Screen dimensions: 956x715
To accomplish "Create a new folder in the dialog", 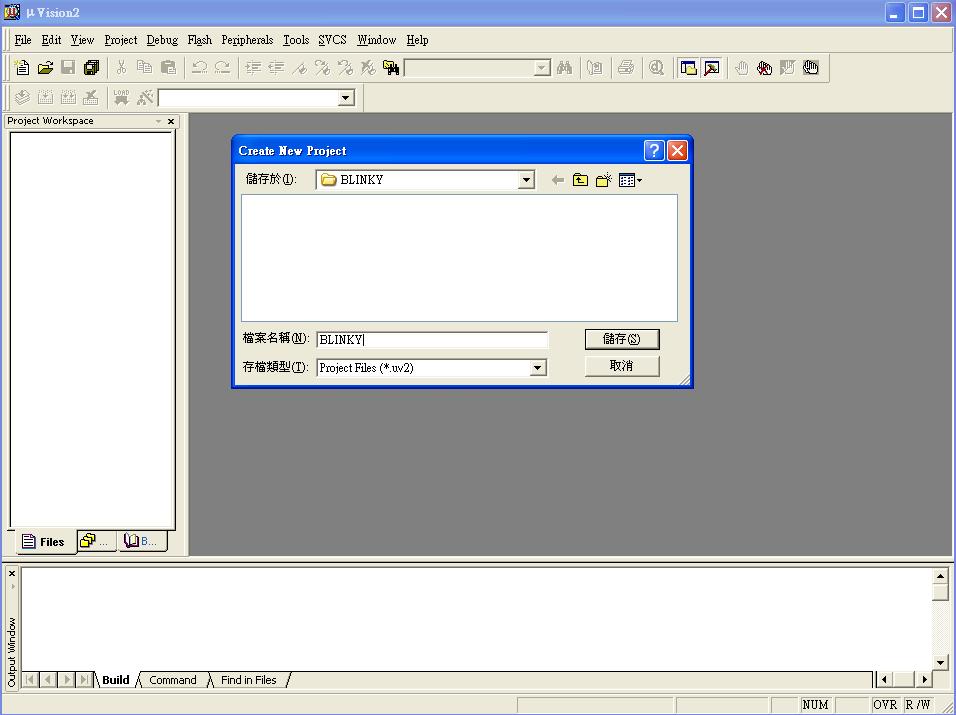I will (603, 180).
